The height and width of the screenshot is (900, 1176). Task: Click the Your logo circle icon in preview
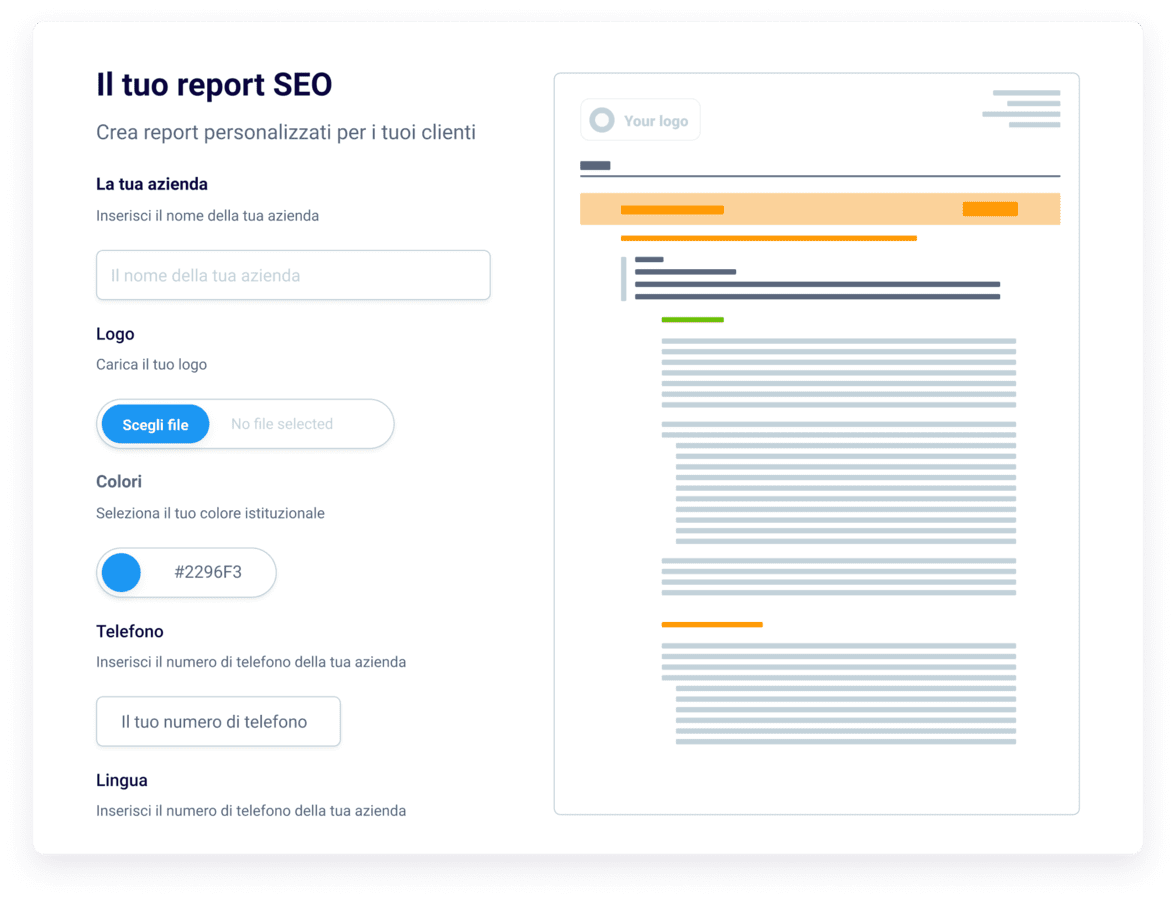pos(601,119)
